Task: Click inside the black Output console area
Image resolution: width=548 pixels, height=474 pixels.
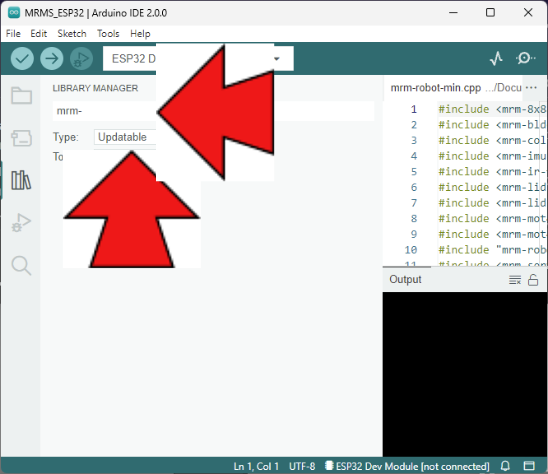Action: click(465, 374)
